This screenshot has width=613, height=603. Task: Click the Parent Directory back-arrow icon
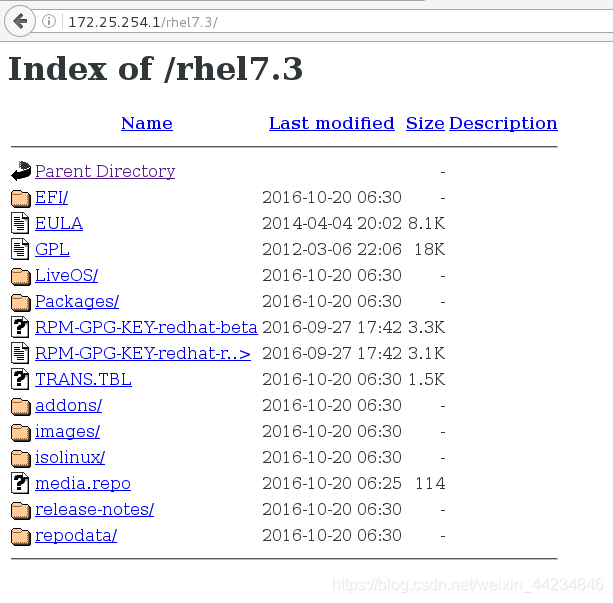[x=21, y=171]
